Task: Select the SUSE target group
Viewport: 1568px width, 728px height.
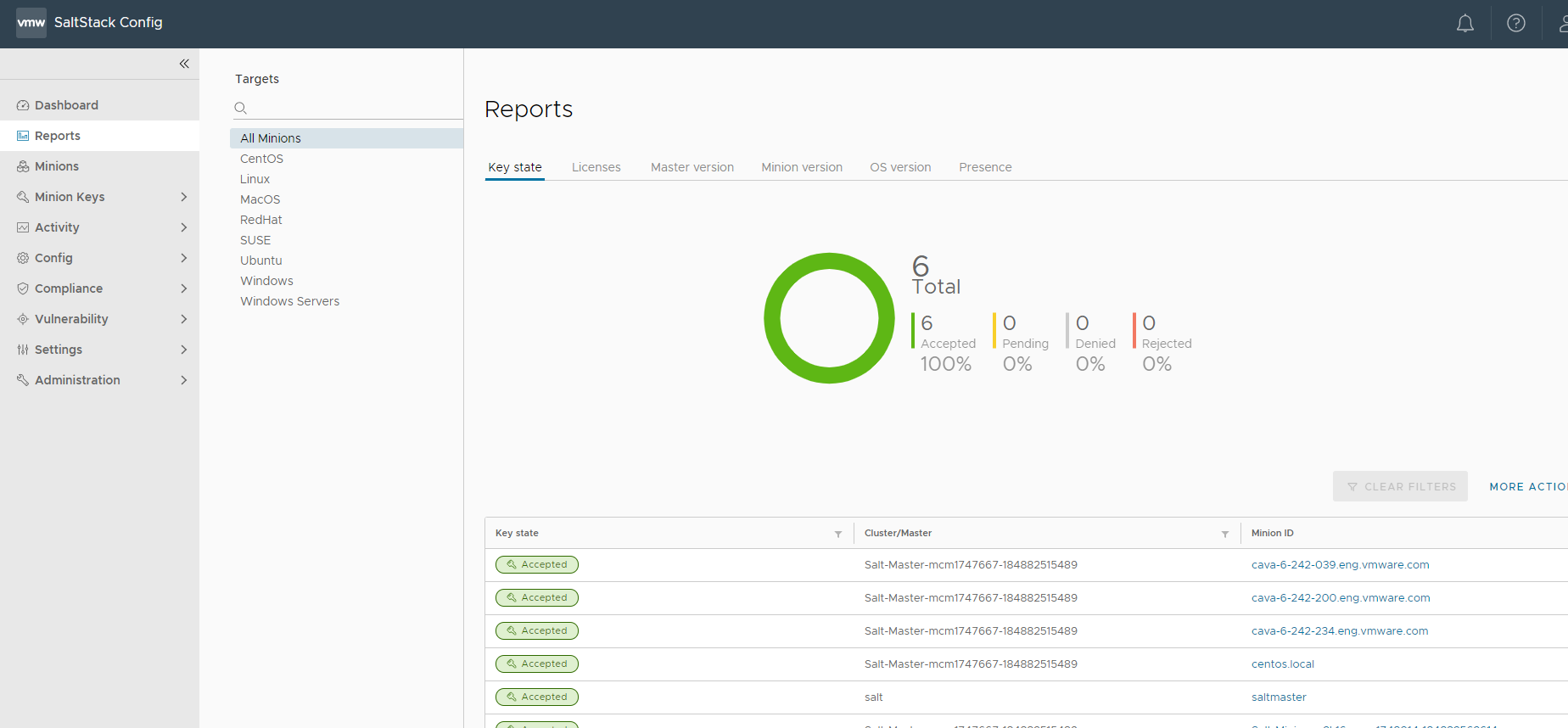Action: click(255, 240)
